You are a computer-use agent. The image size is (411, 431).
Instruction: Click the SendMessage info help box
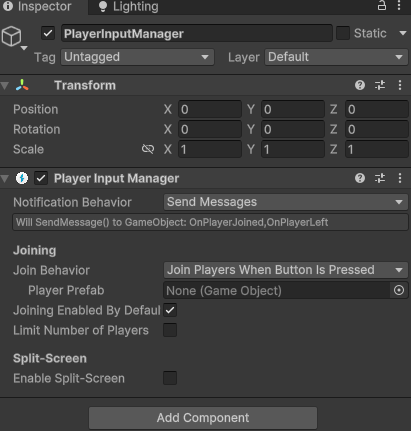(210, 222)
